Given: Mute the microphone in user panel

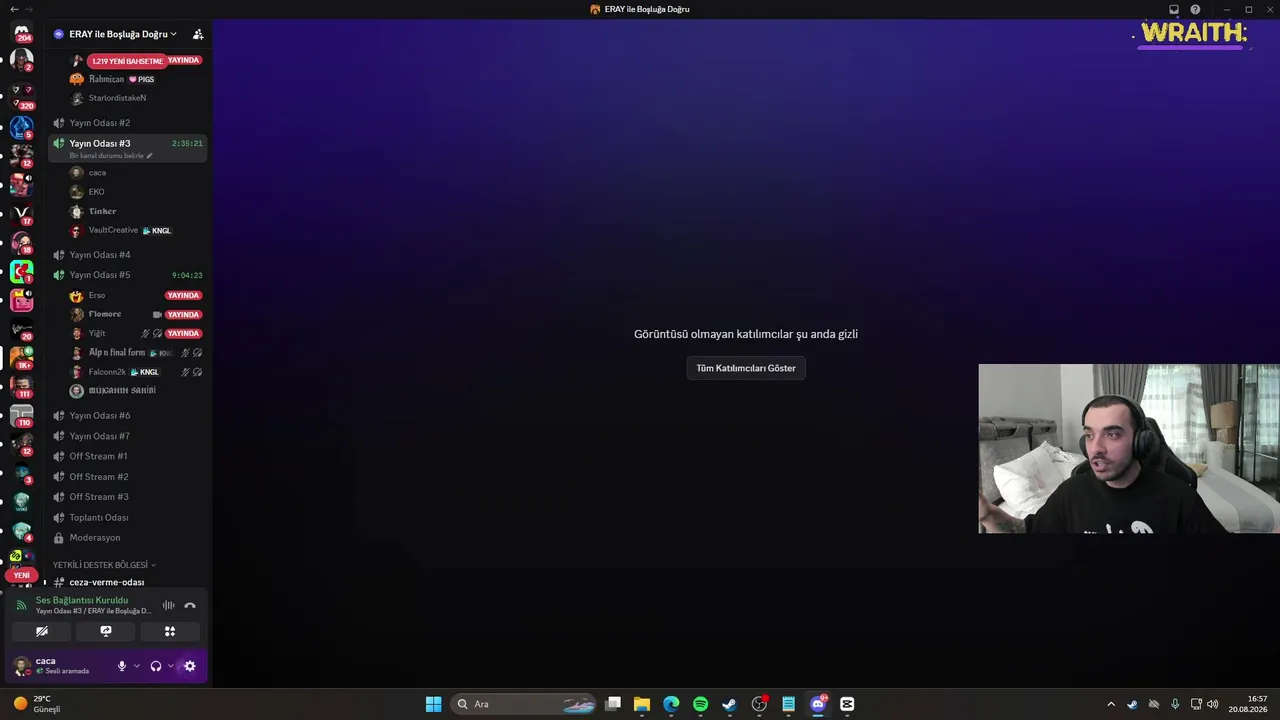Looking at the screenshot, I should [122, 666].
